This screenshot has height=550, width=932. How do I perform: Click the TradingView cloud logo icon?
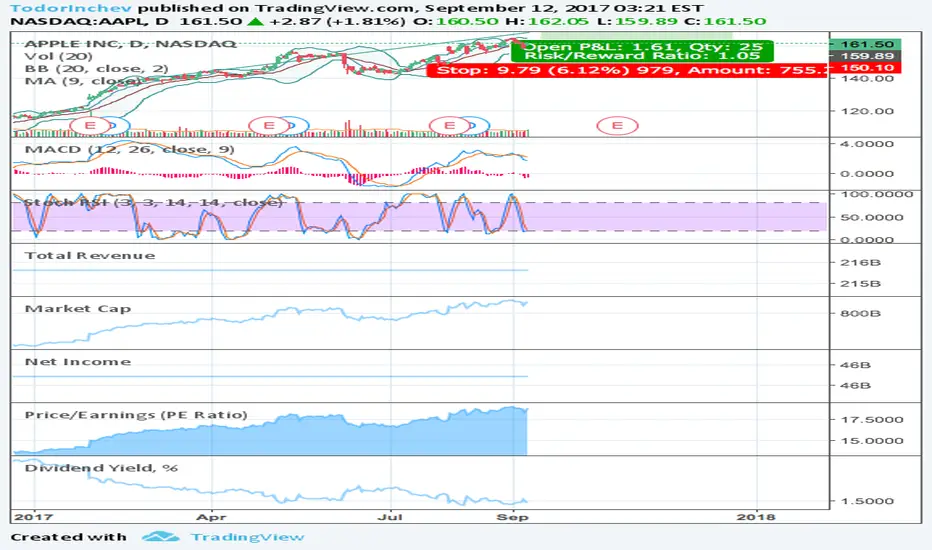(160, 537)
